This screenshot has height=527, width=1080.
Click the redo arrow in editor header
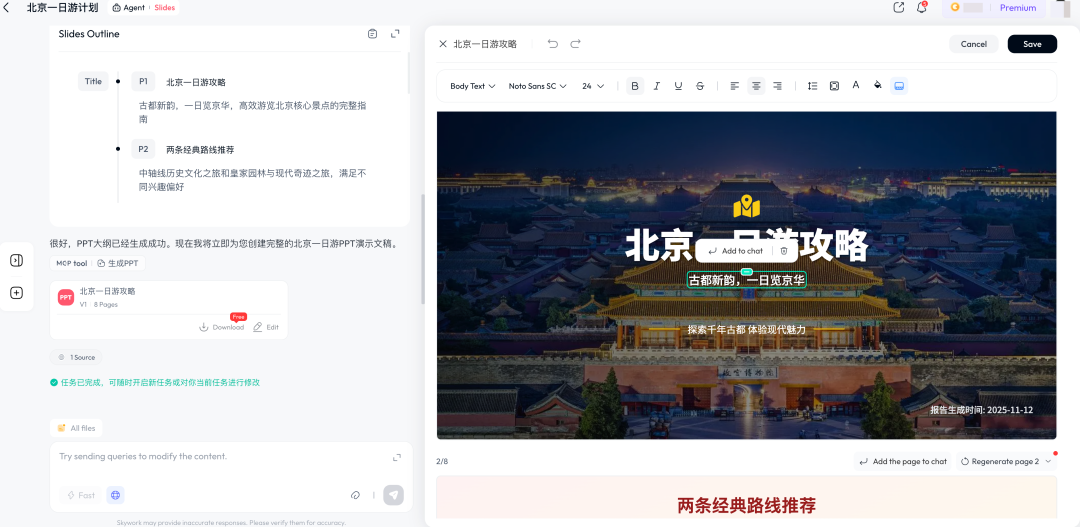575,44
